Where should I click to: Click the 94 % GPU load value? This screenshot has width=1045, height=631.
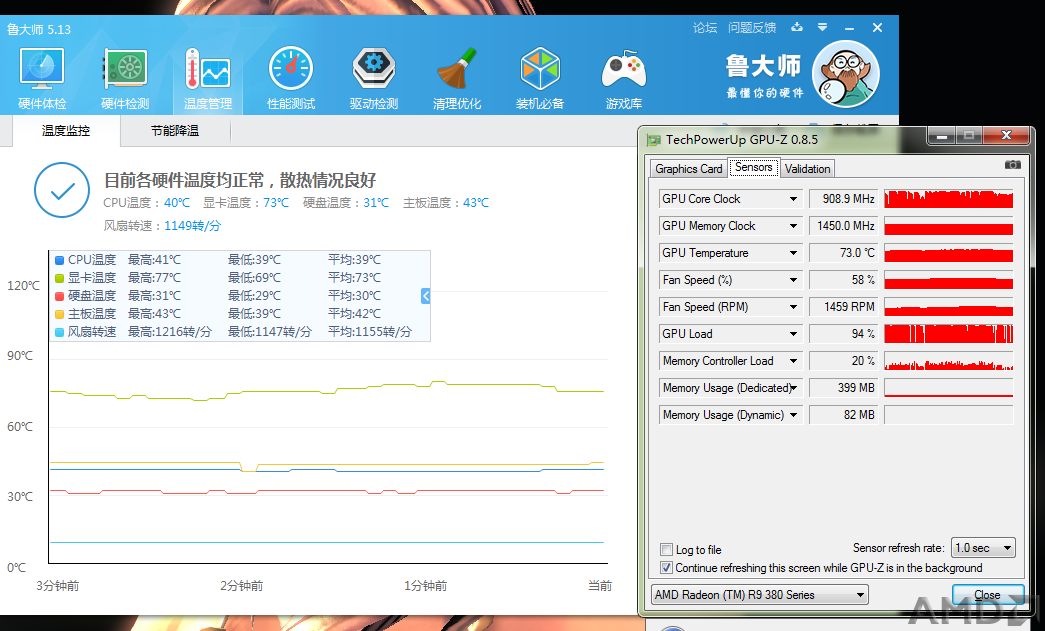pos(843,334)
